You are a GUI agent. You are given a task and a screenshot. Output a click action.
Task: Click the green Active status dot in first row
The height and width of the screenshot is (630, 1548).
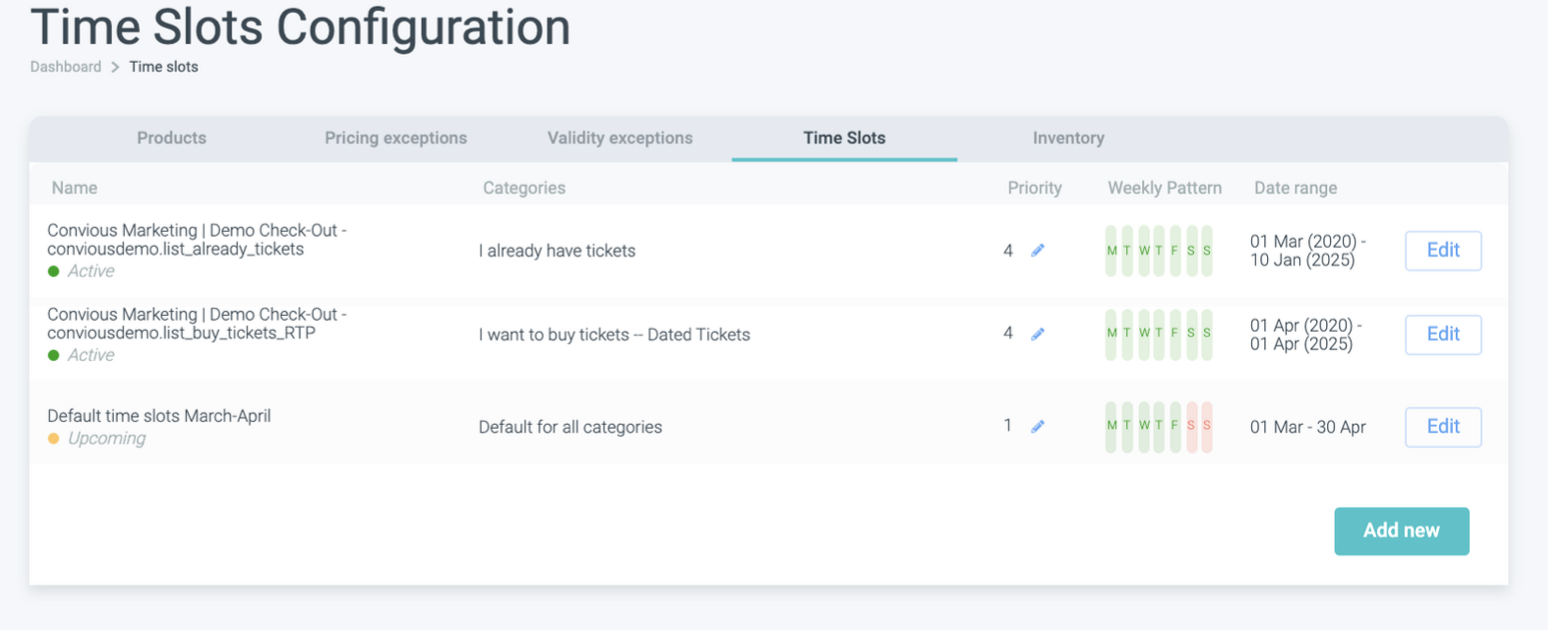point(54,272)
